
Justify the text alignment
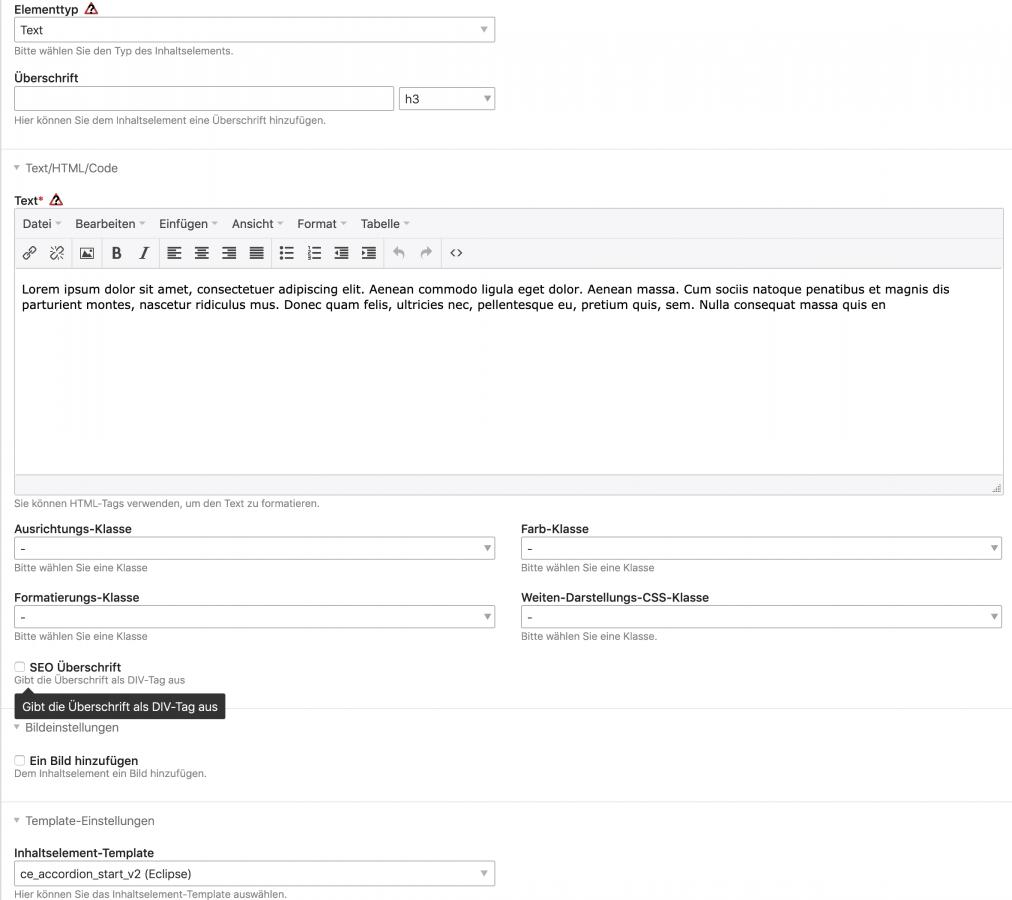point(257,253)
